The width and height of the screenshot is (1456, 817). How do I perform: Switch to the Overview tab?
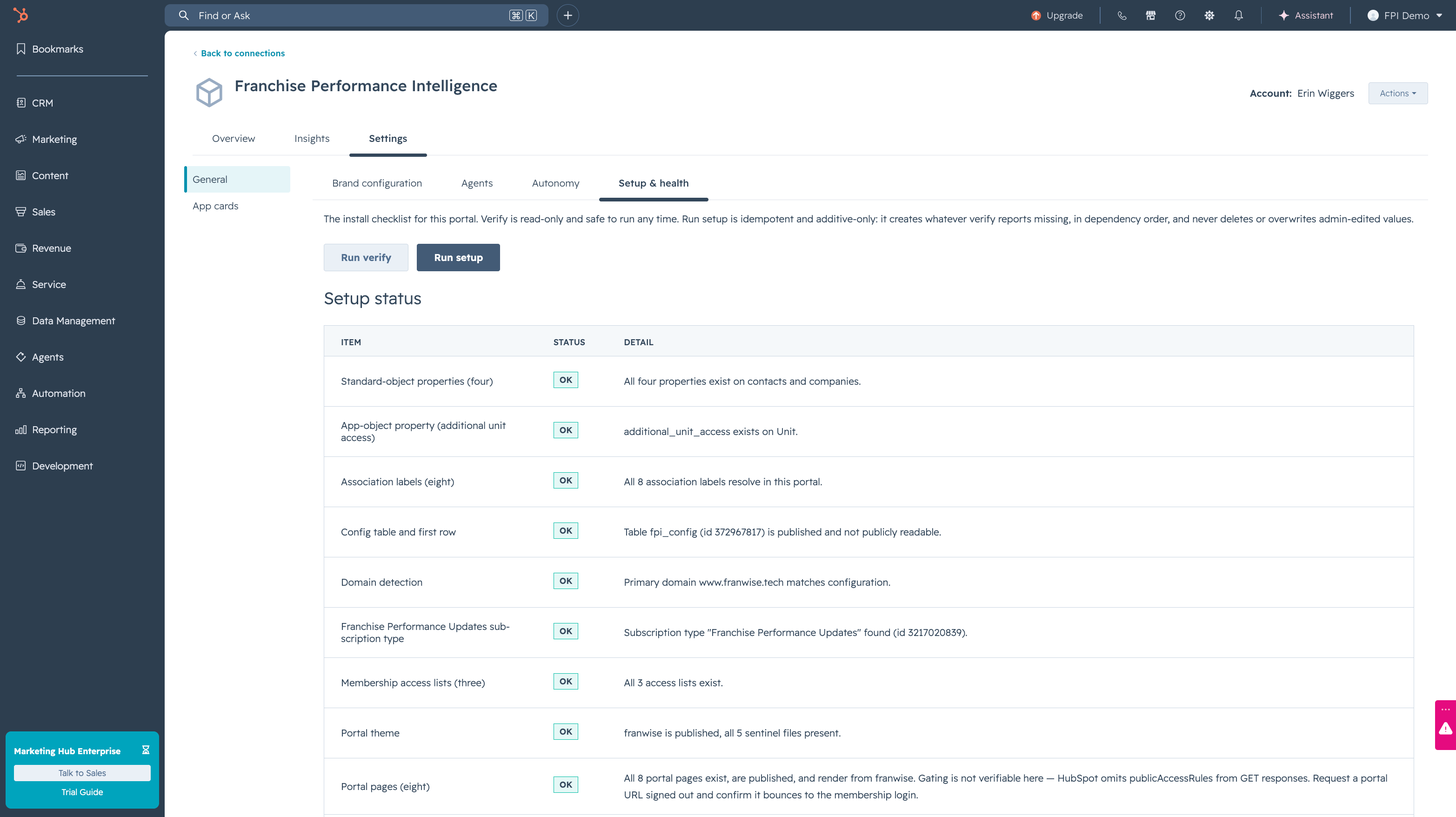pos(233,139)
